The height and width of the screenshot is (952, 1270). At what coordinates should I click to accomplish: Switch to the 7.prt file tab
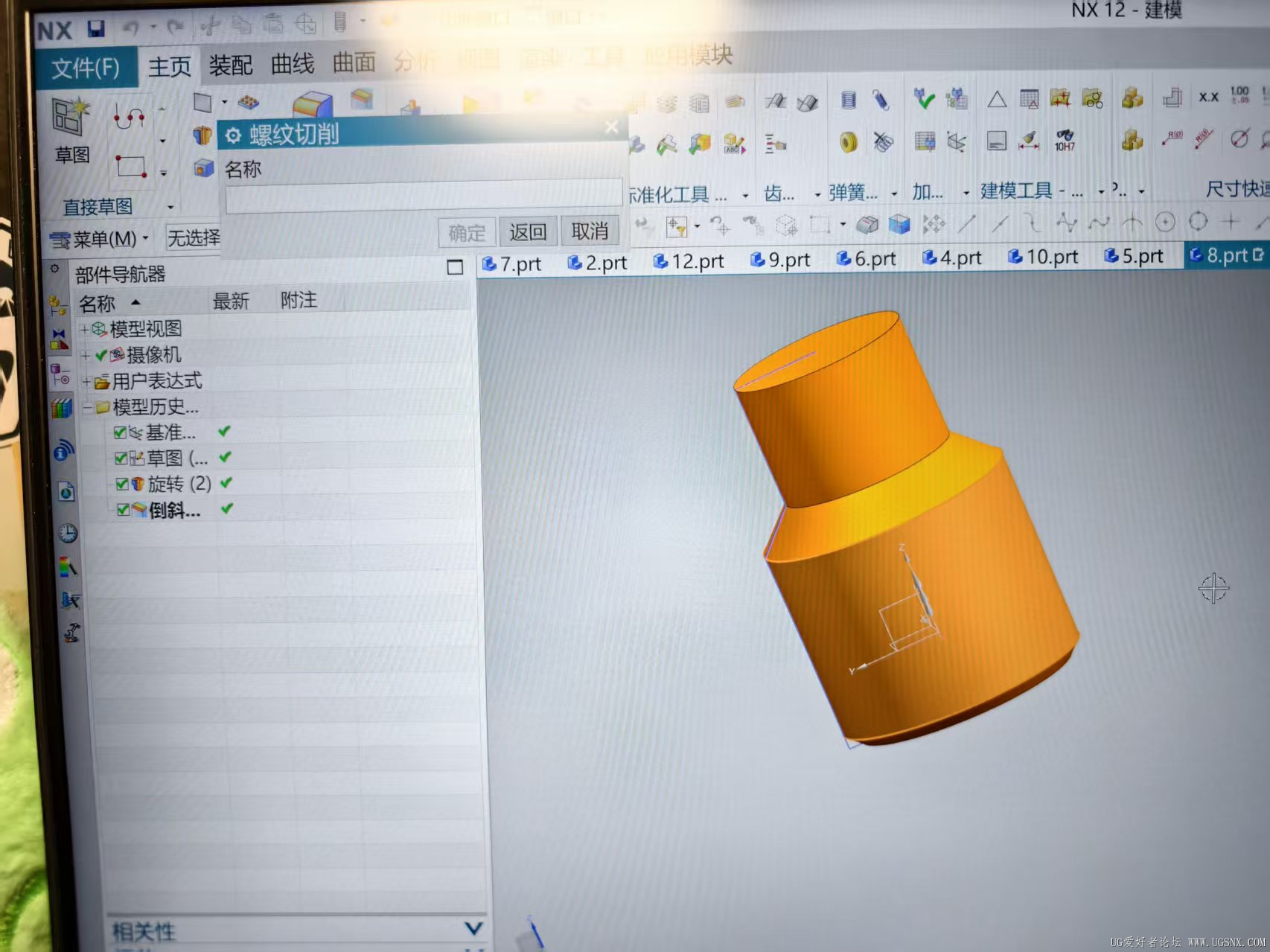coord(512,263)
